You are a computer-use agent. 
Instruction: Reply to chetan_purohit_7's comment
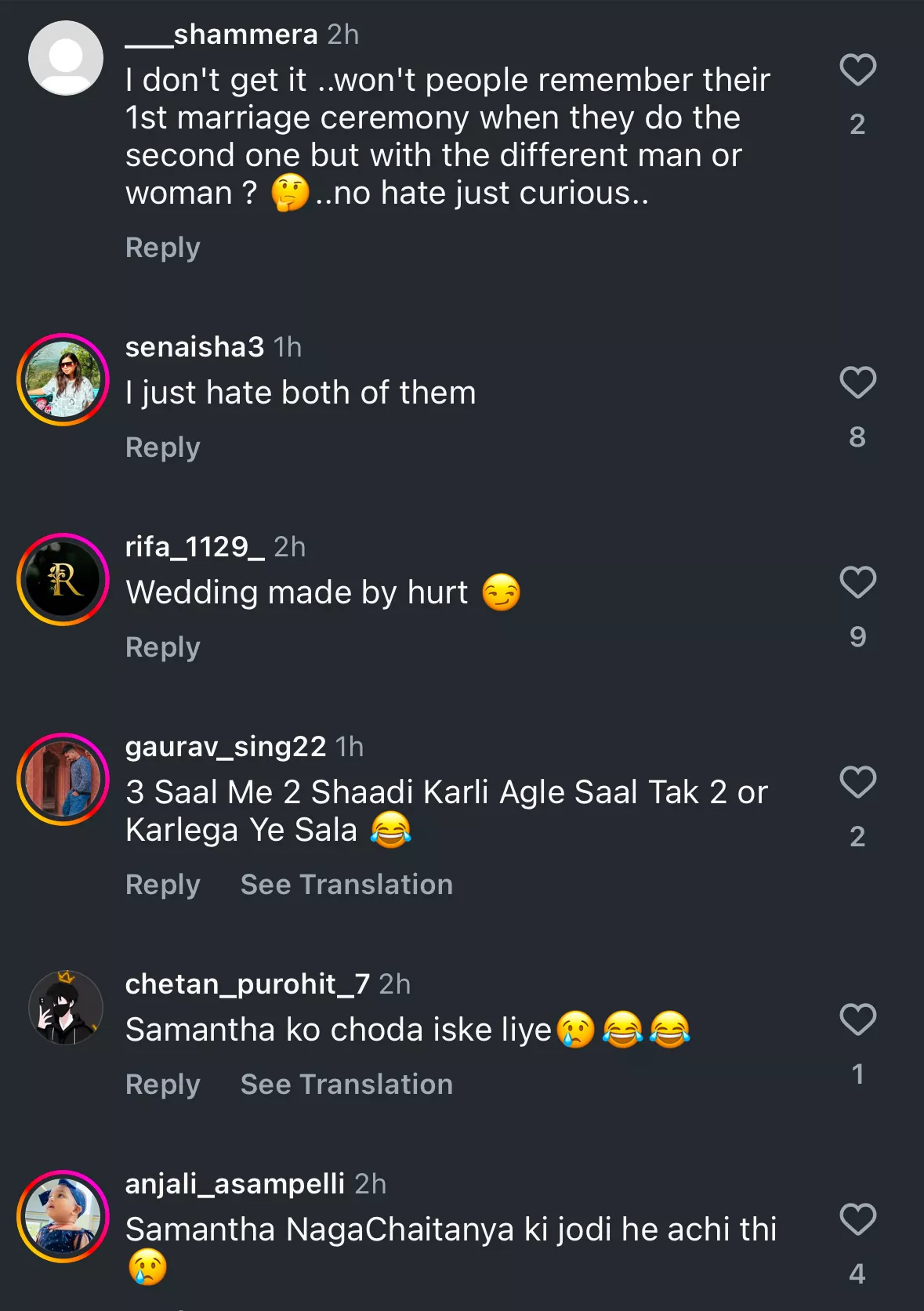[163, 1085]
